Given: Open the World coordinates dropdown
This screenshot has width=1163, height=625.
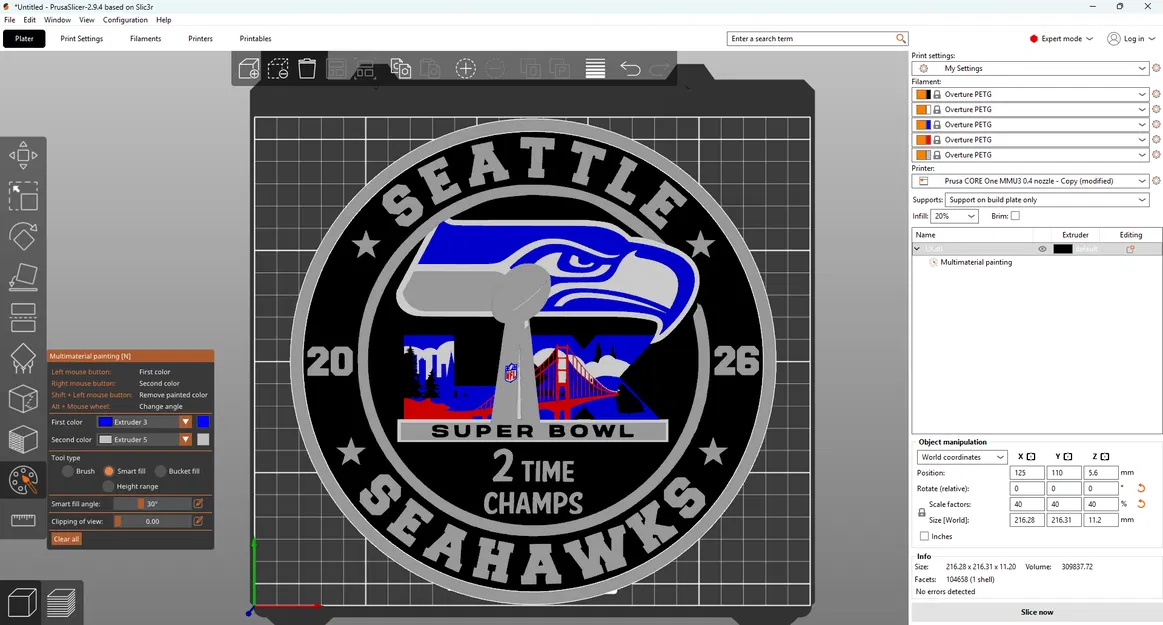Looking at the screenshot, I should click(x=961, y=457).
